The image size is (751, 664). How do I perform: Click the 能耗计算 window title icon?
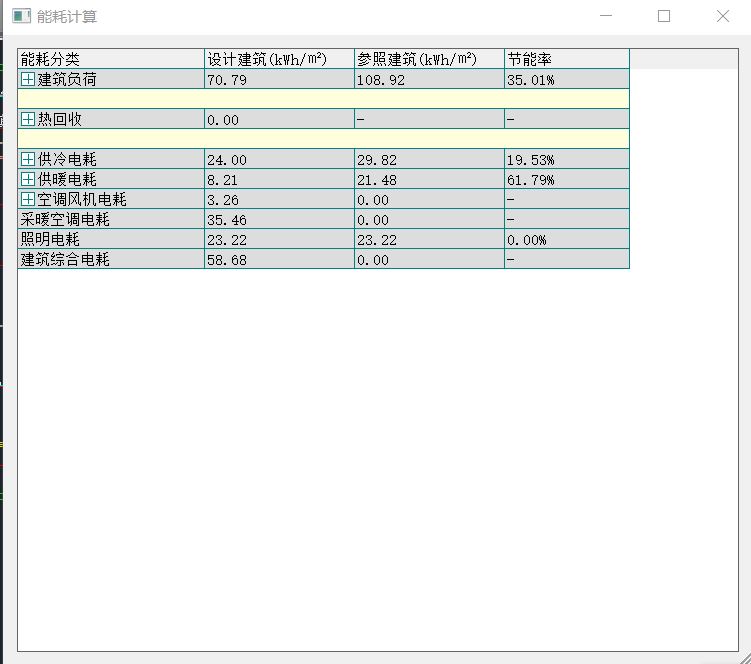(19, 17)
